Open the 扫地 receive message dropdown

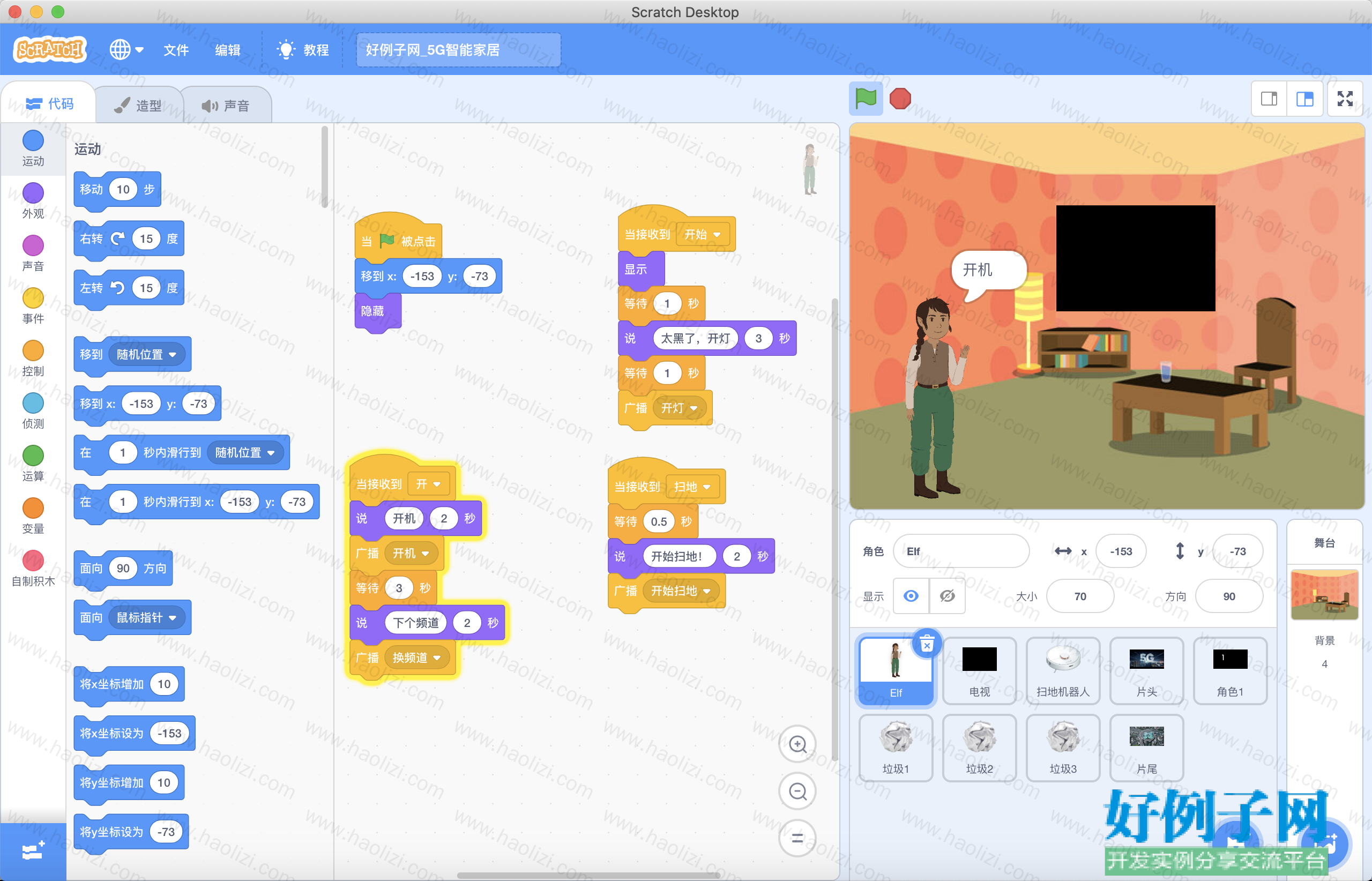[x=692, y=487]
